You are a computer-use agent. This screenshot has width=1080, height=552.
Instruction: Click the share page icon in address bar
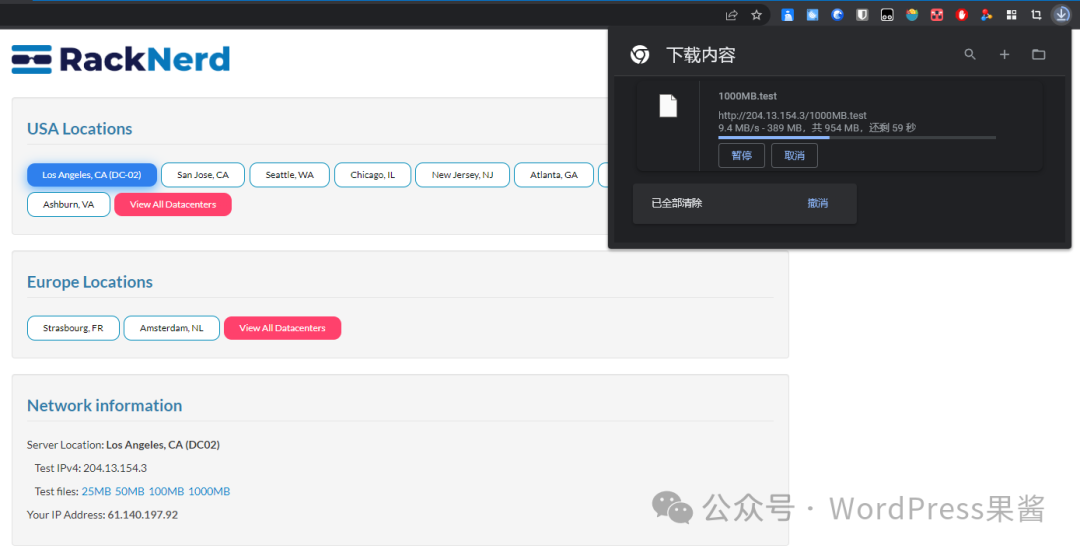[731, 14]
